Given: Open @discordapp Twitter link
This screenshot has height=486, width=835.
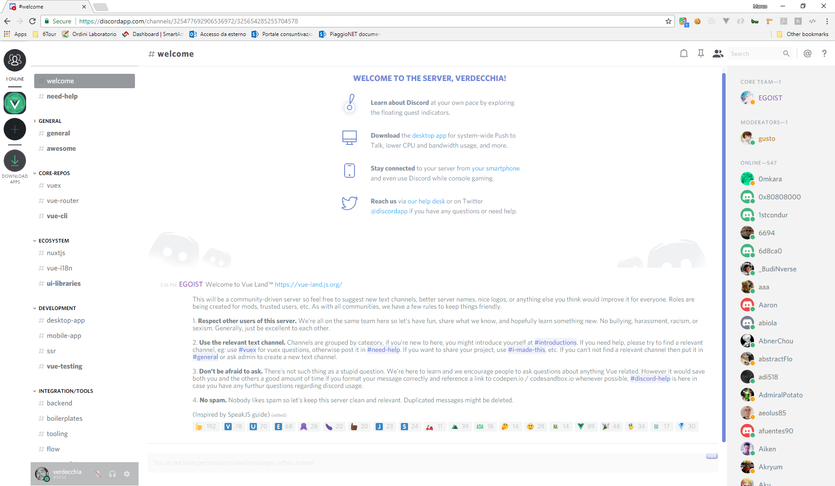Looking at the screenshot, I should (x=389, y=211).
